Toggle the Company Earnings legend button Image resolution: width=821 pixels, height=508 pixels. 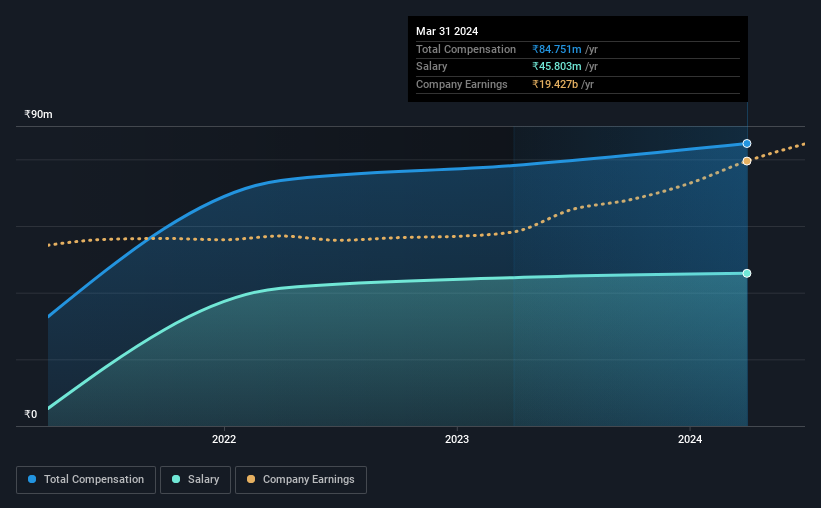pyautogui.click(x=301, y=480)
